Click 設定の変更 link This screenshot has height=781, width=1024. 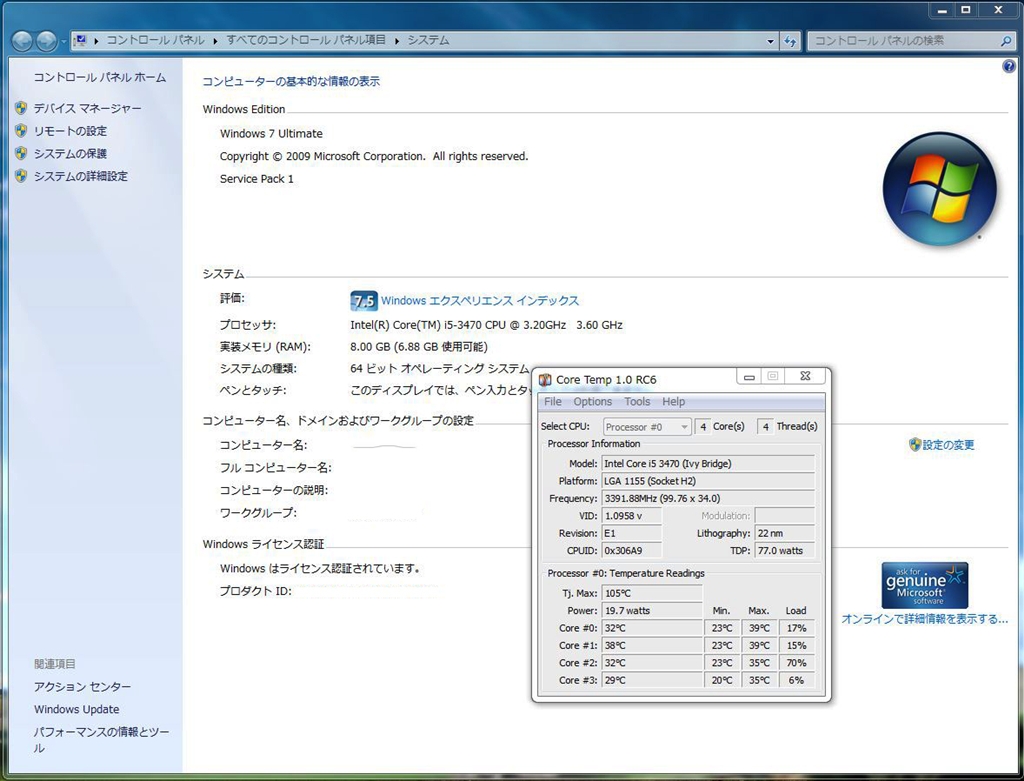point(948,445)
